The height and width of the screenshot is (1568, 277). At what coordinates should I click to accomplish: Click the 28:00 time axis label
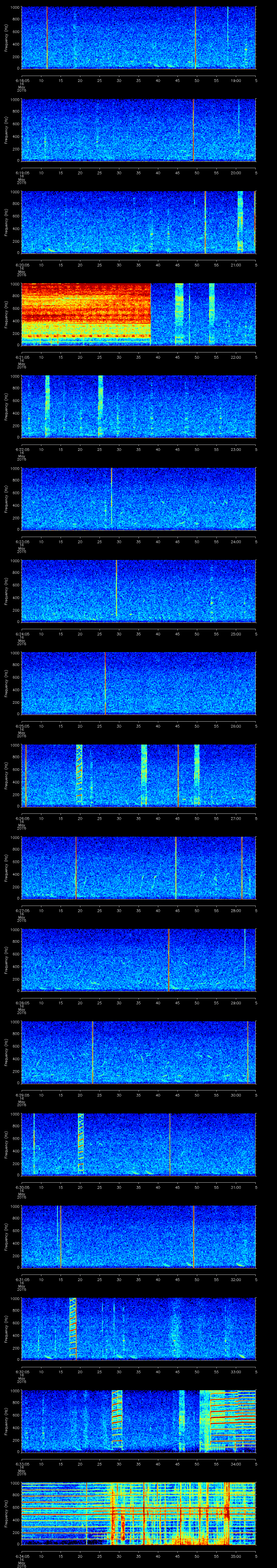[x=236, y=910]
